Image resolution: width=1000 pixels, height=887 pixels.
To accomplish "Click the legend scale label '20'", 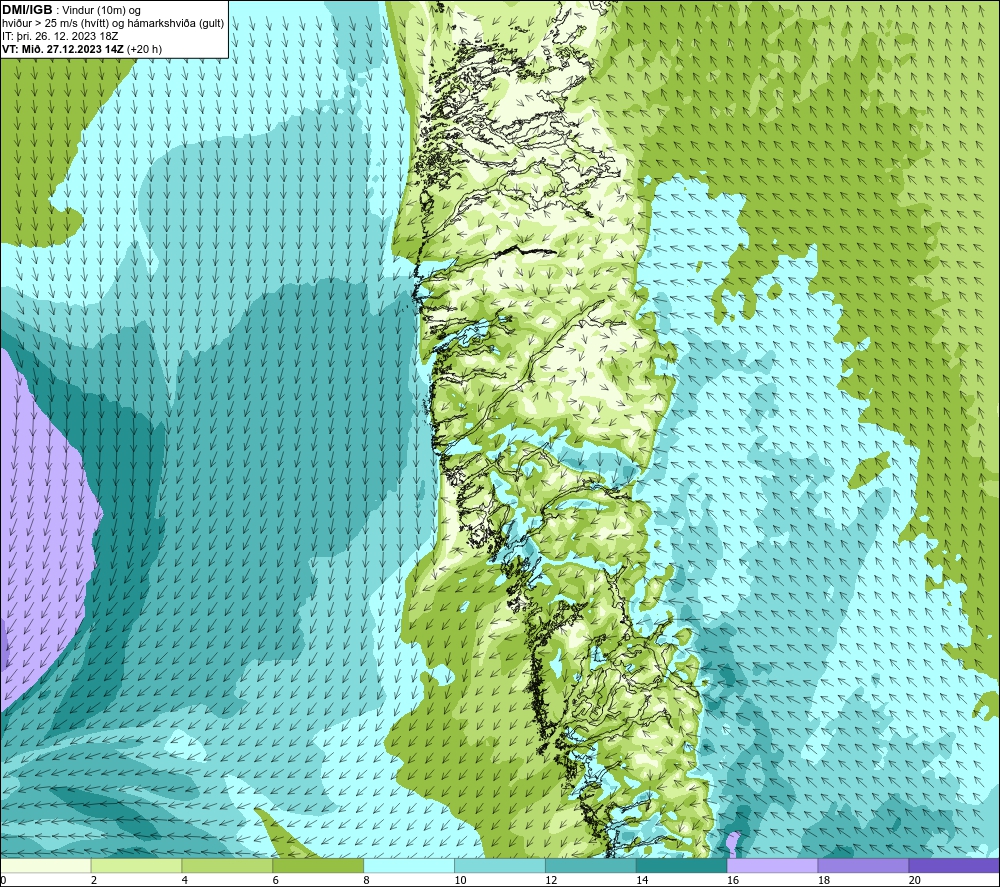I will click(x=915, y=881).
